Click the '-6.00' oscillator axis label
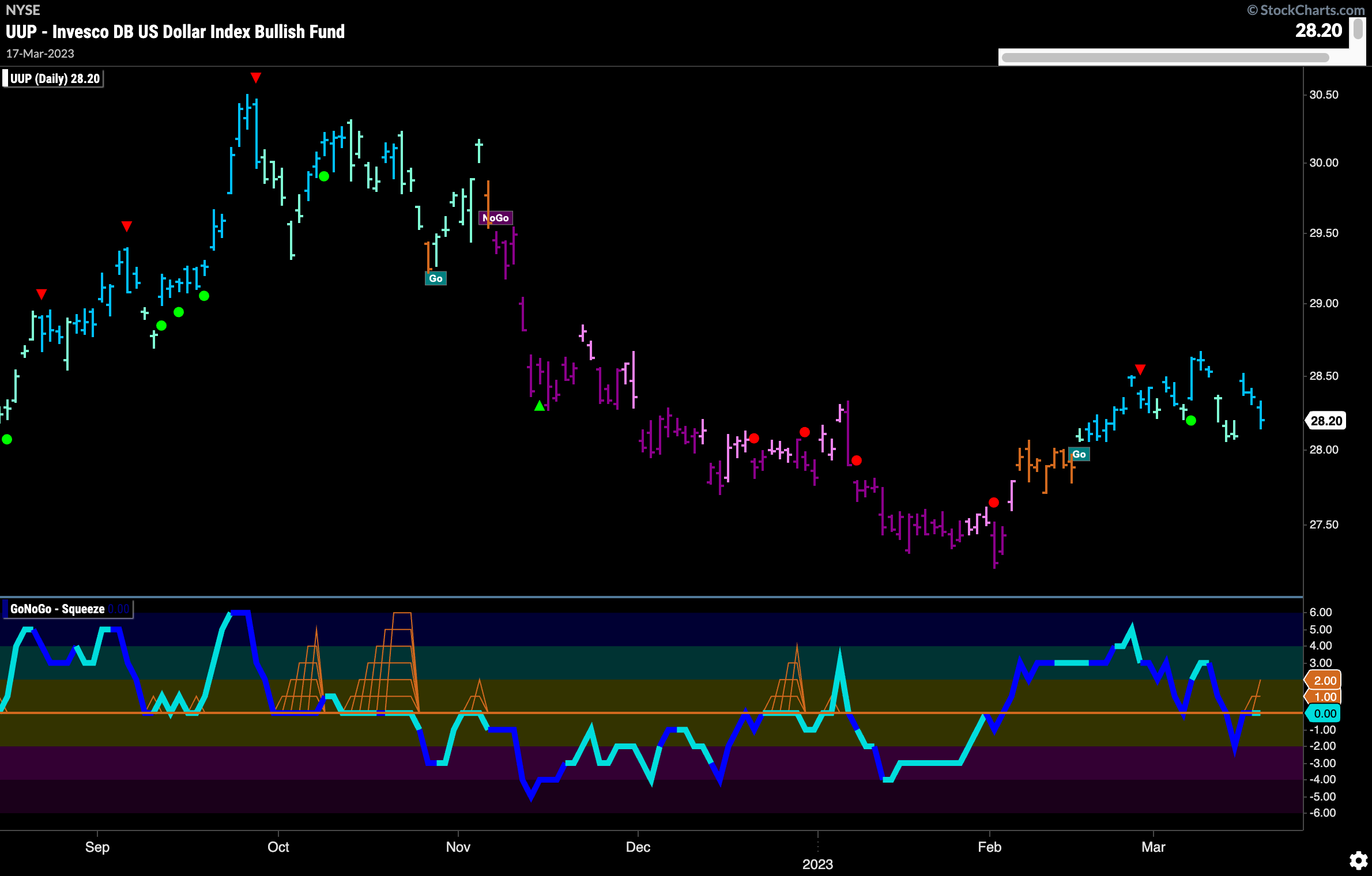1372x876 pixels. coord(1322,813)
